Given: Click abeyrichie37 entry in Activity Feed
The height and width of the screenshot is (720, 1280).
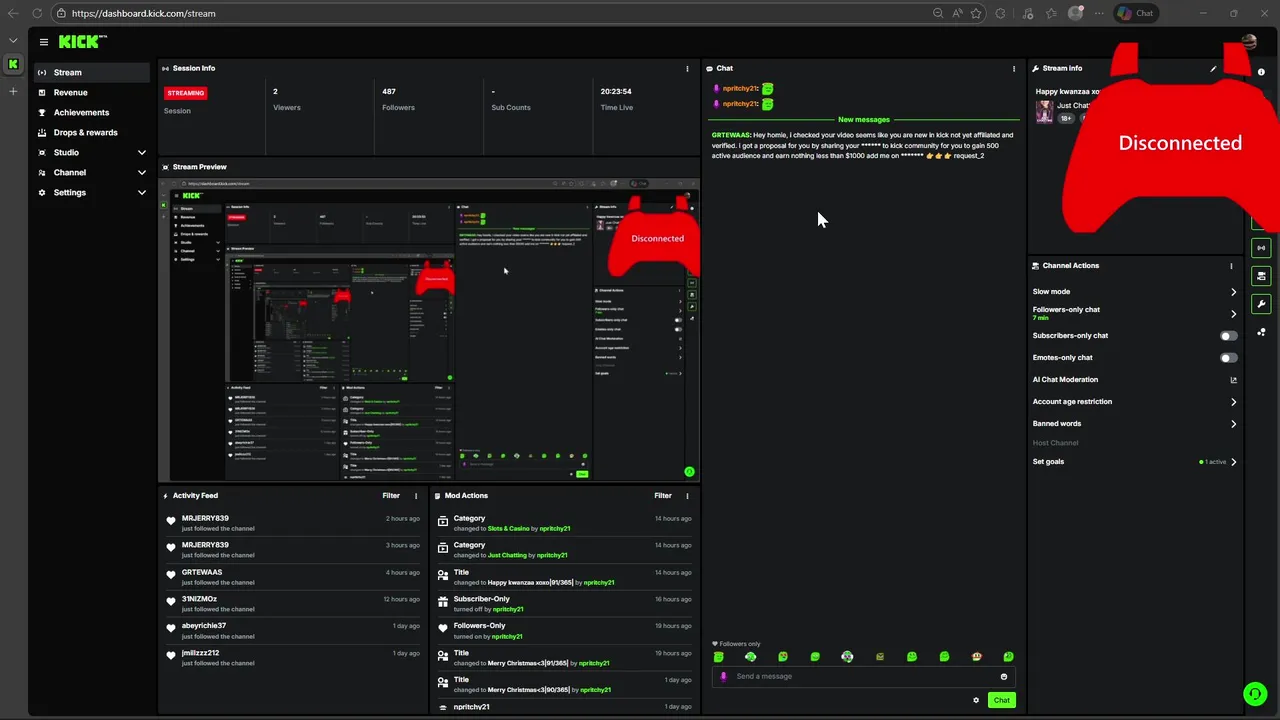Looking at the screenshot, I should pos(293,630).
